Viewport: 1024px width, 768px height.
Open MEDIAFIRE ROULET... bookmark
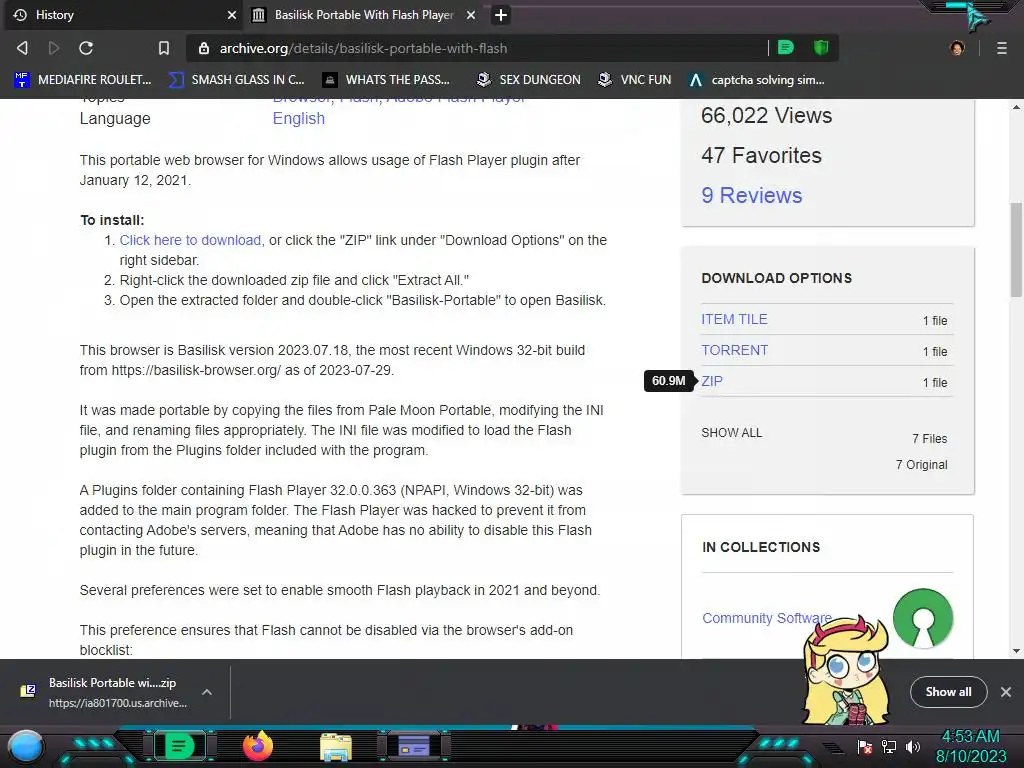(x=82, y=80)
